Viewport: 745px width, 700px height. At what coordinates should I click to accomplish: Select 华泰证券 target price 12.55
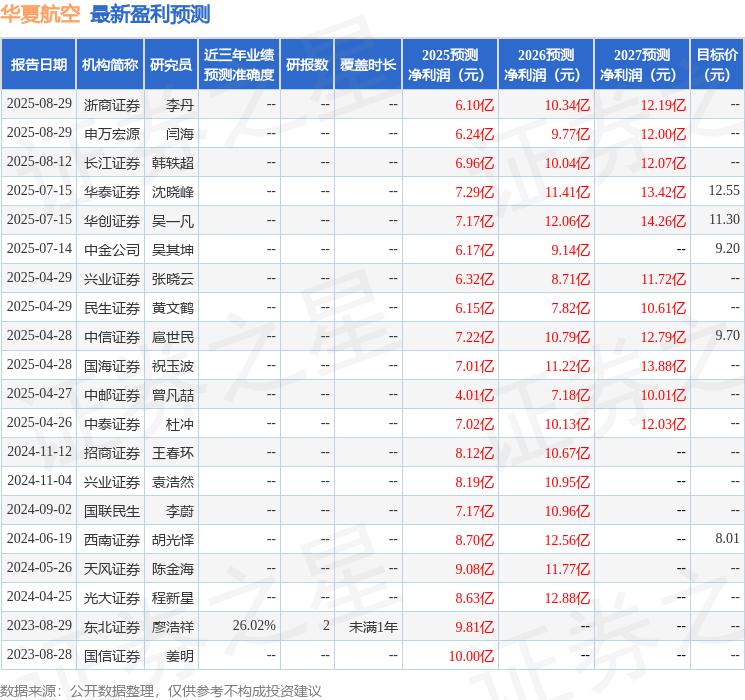pyautogui.click(x=724, y=191)
